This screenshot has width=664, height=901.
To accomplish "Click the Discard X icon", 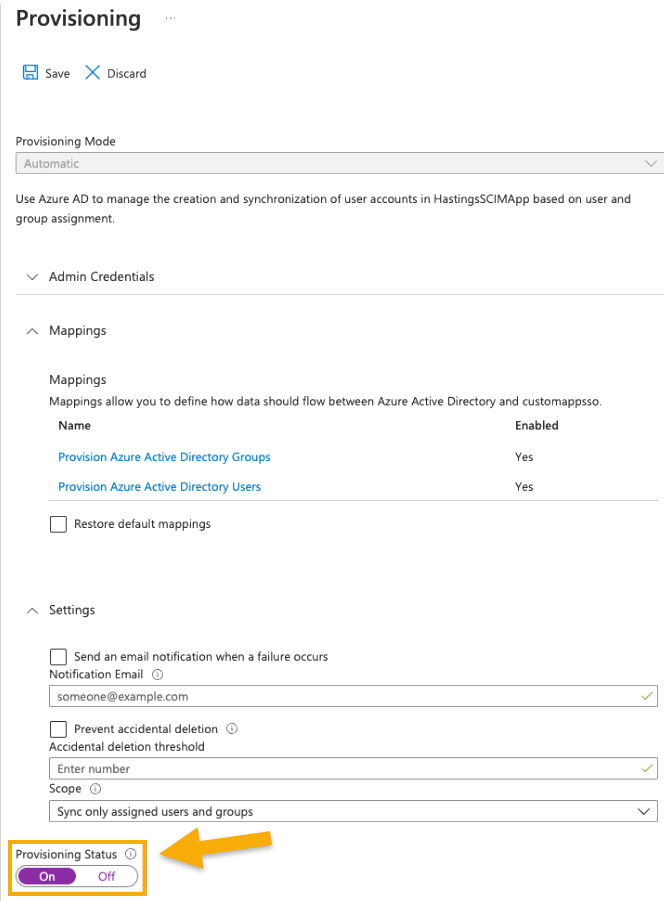I will point(92,73).
